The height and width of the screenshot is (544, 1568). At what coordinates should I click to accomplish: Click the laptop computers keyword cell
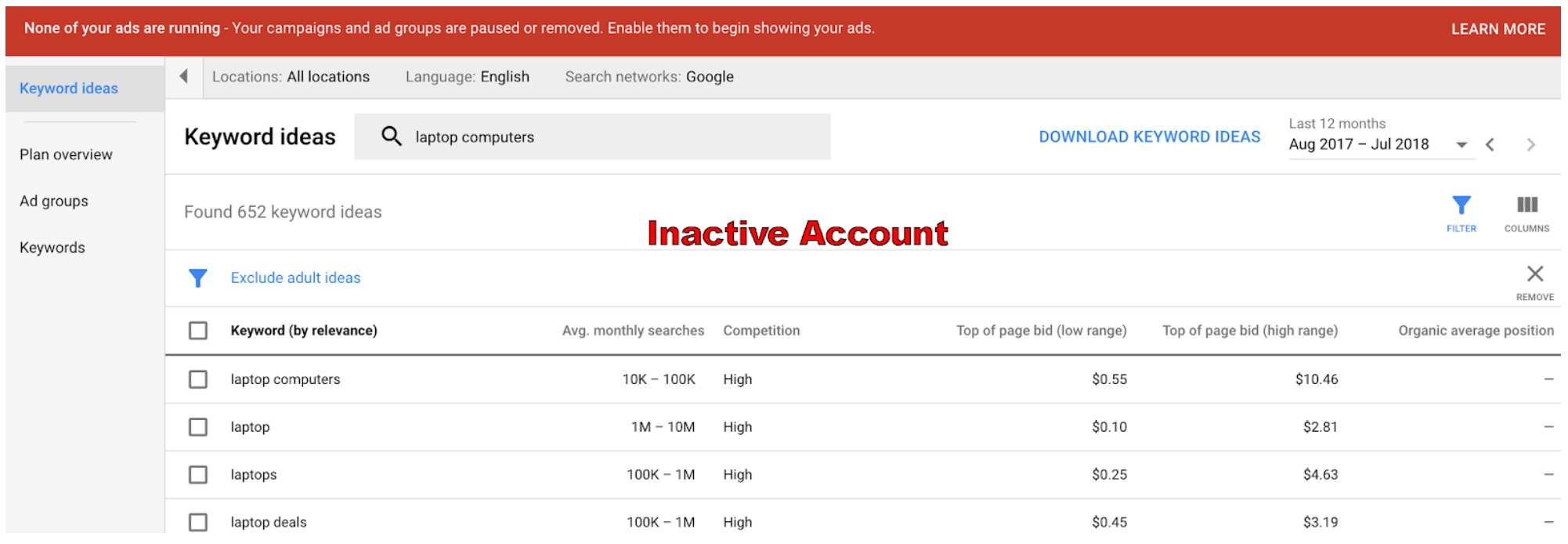tap(285, 379)
